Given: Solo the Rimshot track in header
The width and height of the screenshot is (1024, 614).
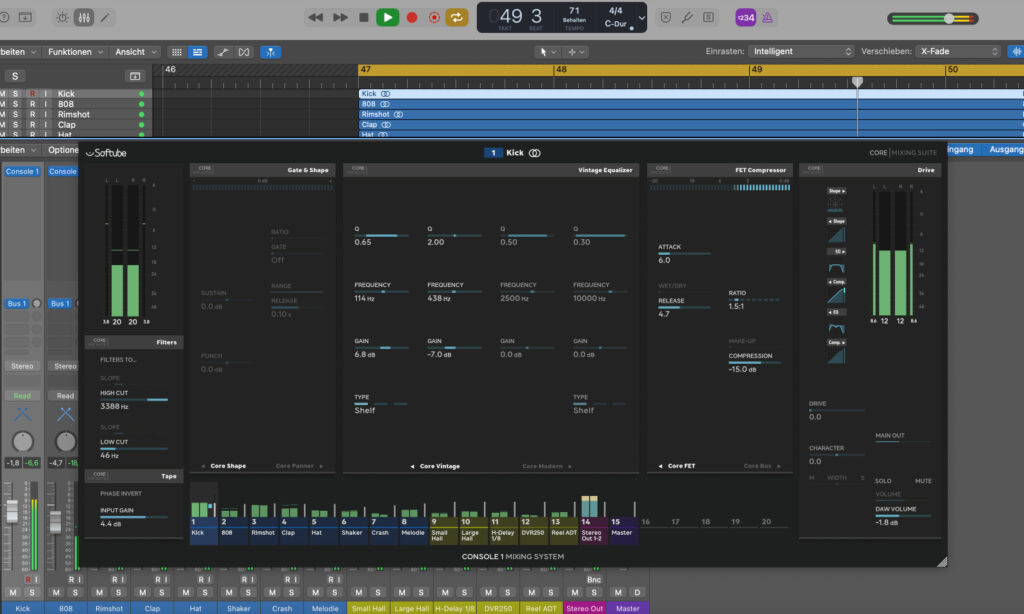Looking at the screenshot, I should (x=15, y=114).
